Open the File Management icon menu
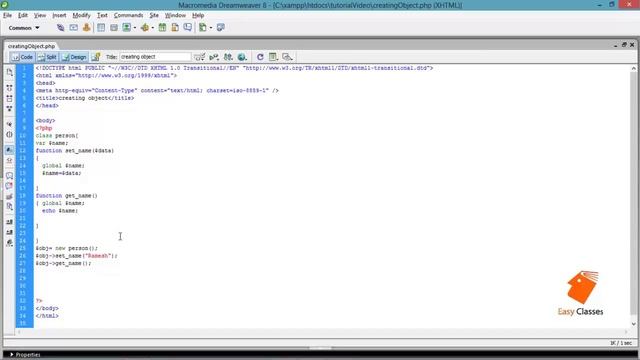 coord(228,57)
